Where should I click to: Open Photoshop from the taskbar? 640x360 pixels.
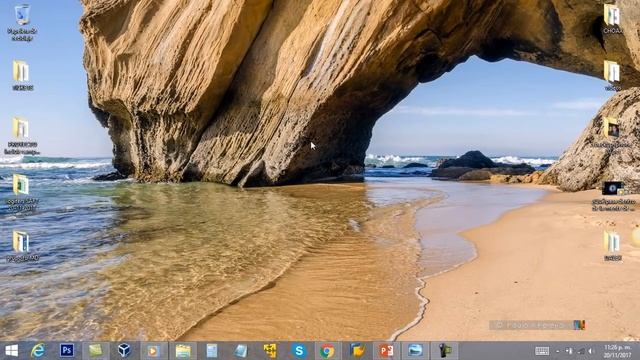click(67, 351)
